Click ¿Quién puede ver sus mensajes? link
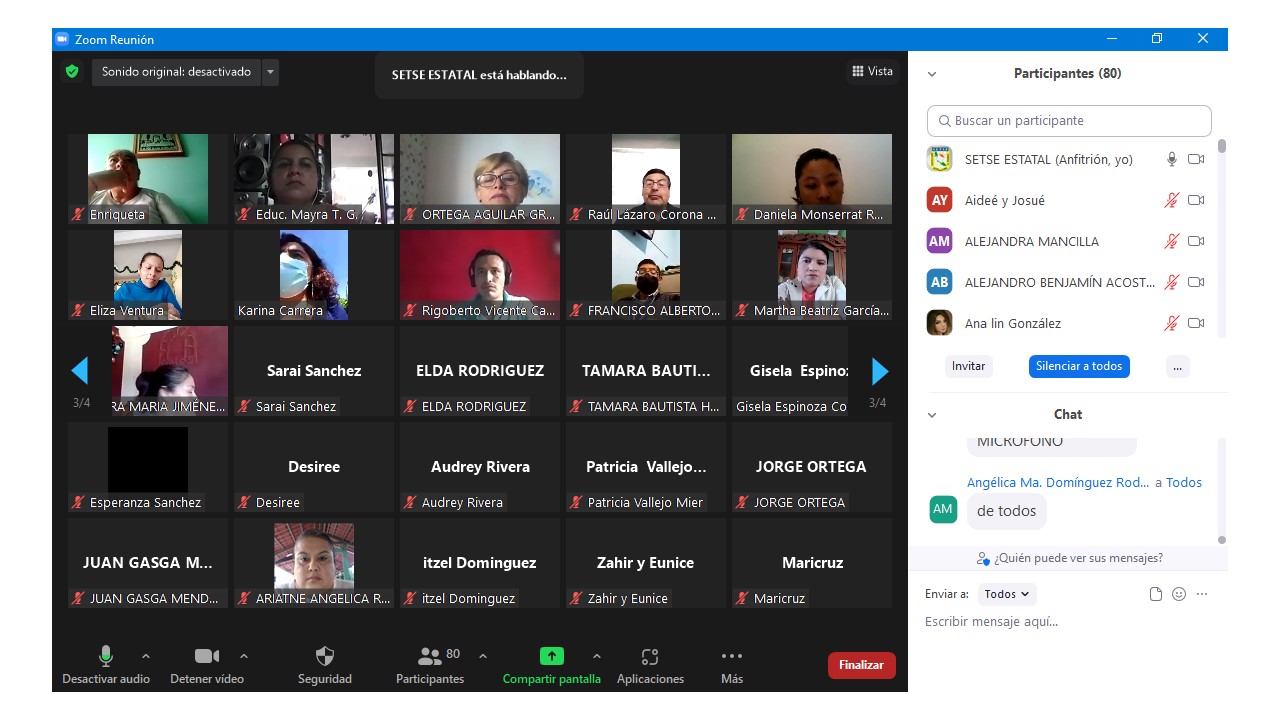The width and height of the screenshot is (1280, 720). click(1070, 558)
